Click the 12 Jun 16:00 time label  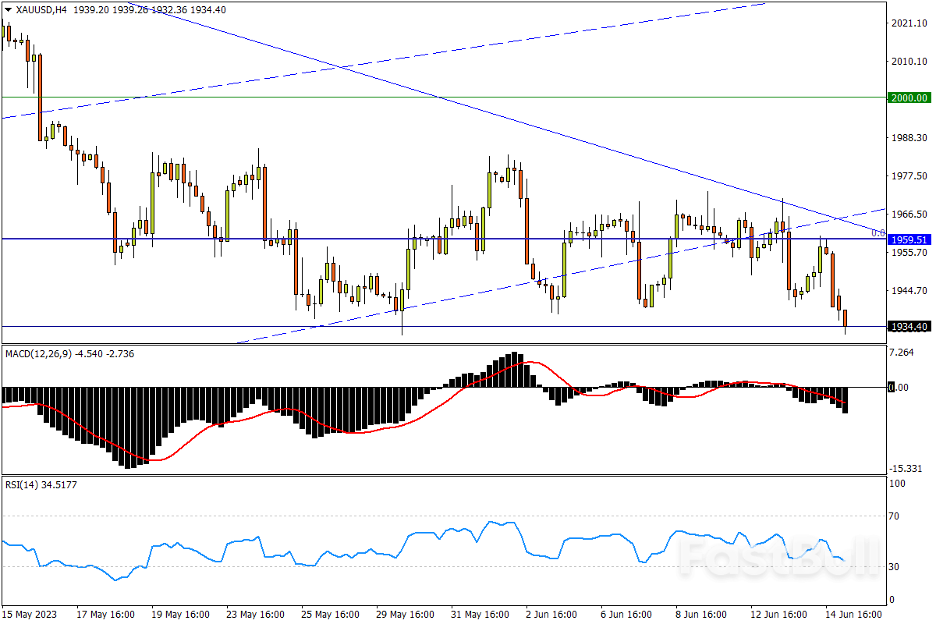[x=779, y=614]
